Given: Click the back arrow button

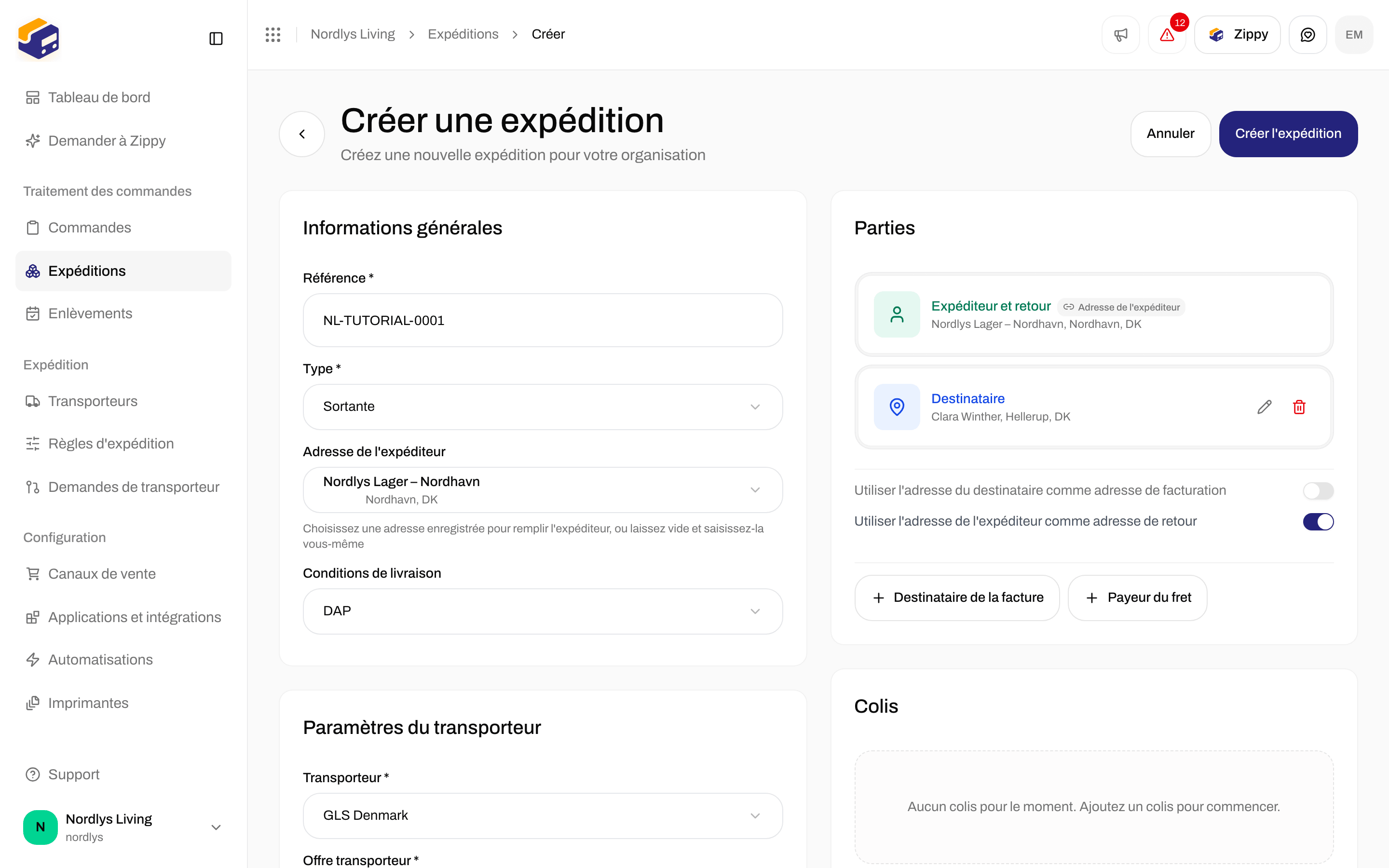Looking at the screenshot, I should [x=302, y=134].
